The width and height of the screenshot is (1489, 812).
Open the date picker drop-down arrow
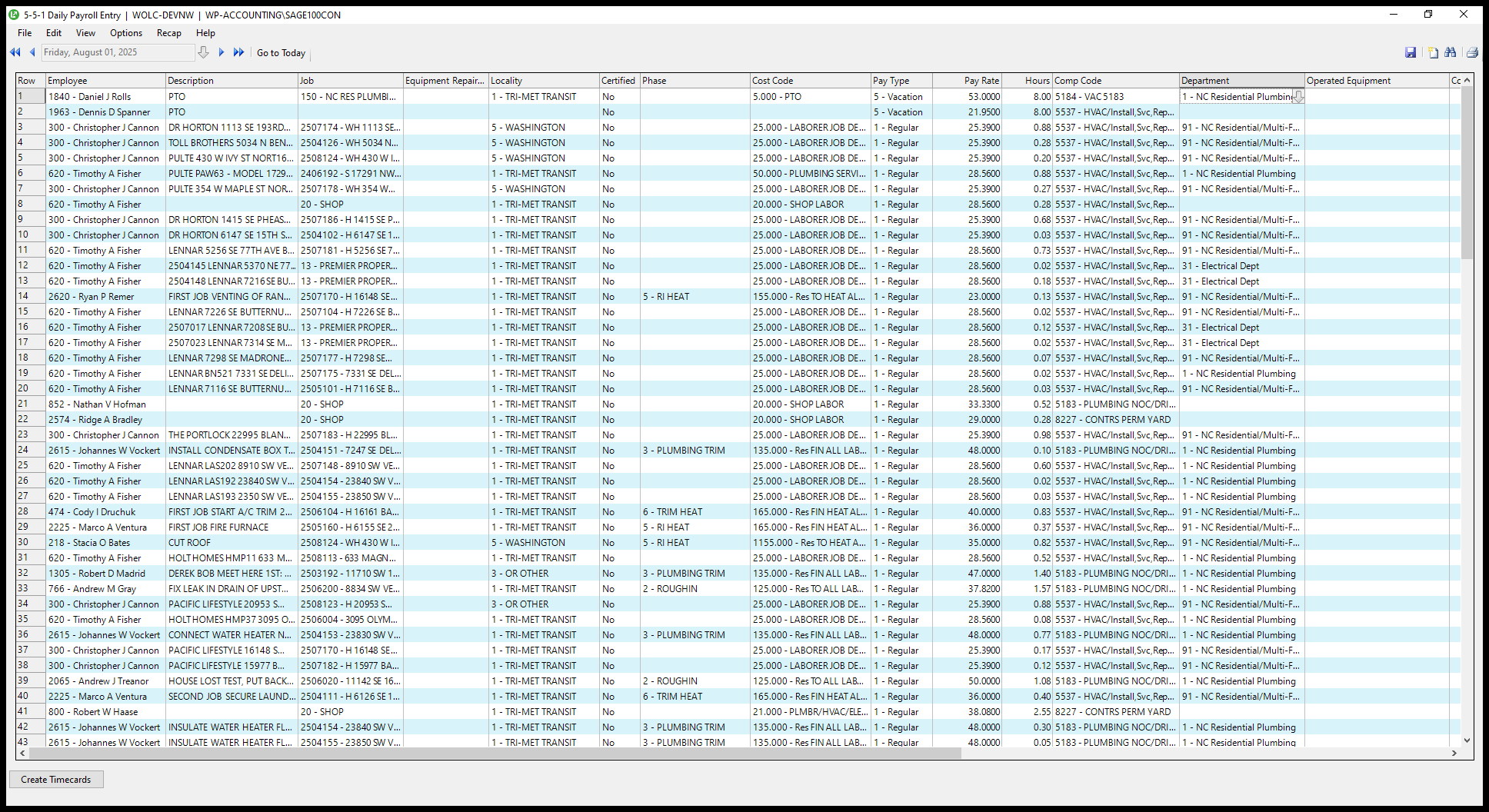203,52
